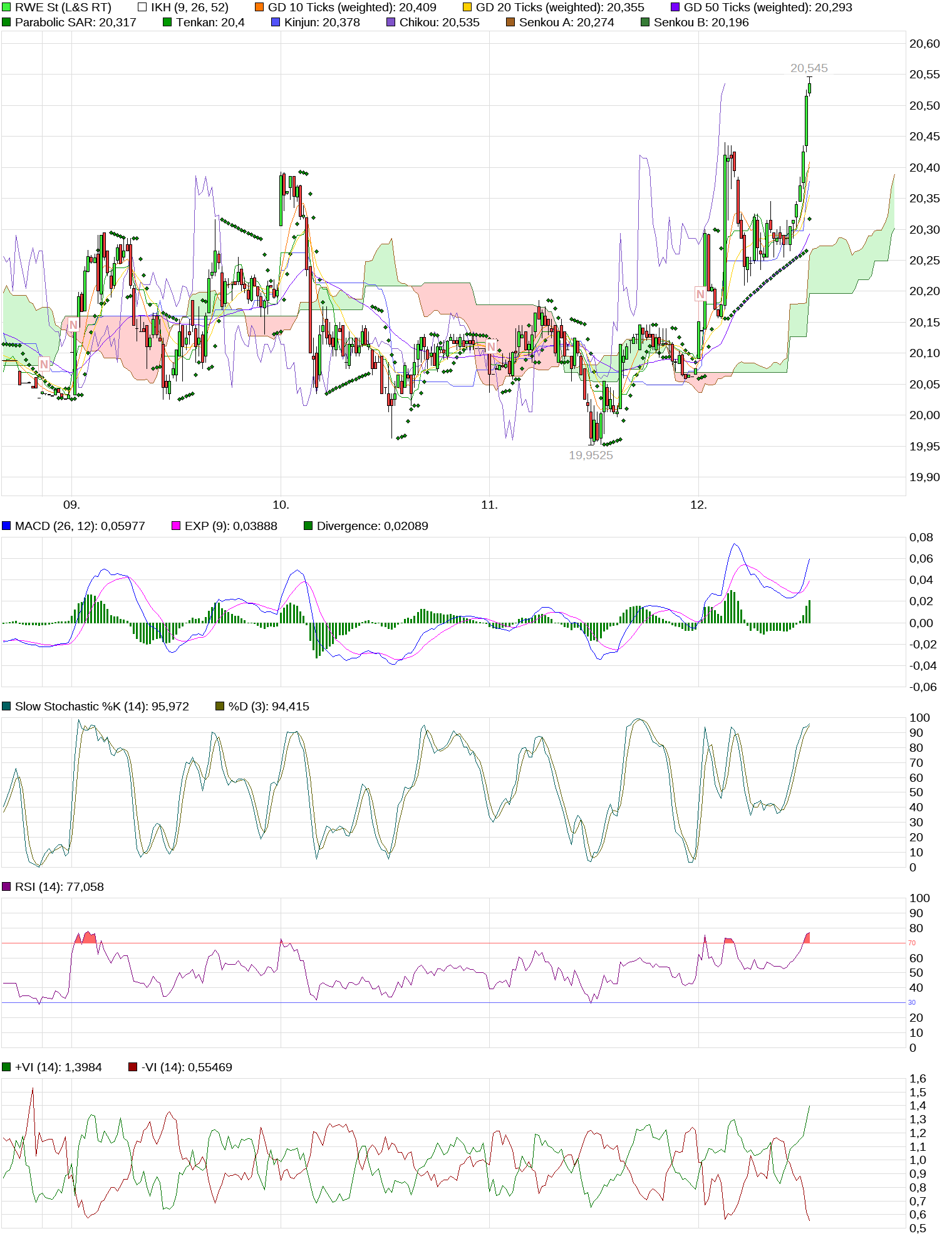Click the RWE St (L&S RT) label
952x1241 pixels.
(63, 8)
